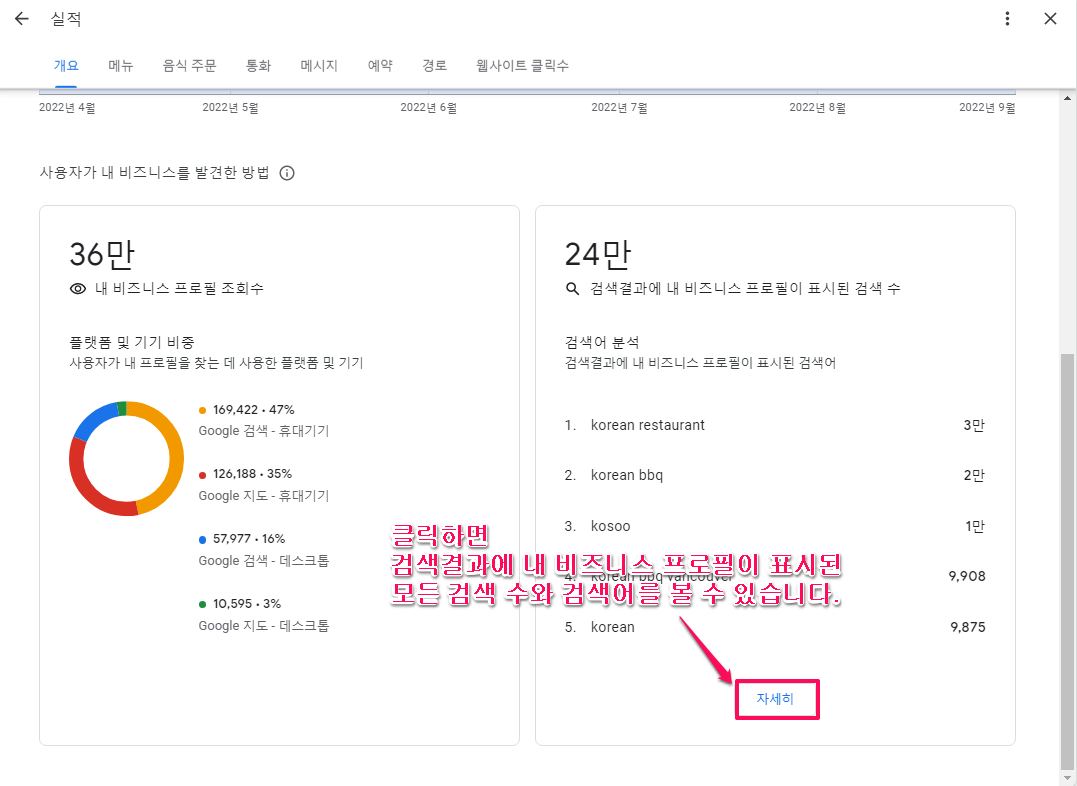Screen dimensions: 1077x786
Task: Click the 2022년 4월 axis label
Action: [x=67, y=108]
